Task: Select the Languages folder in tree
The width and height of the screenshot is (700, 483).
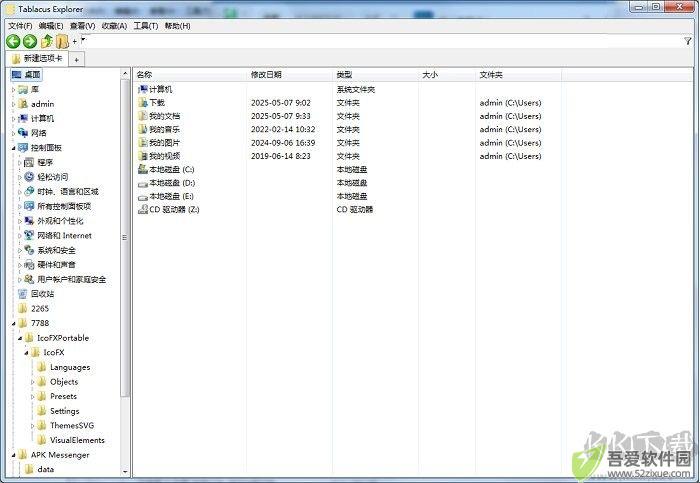Action: point(70,367)
